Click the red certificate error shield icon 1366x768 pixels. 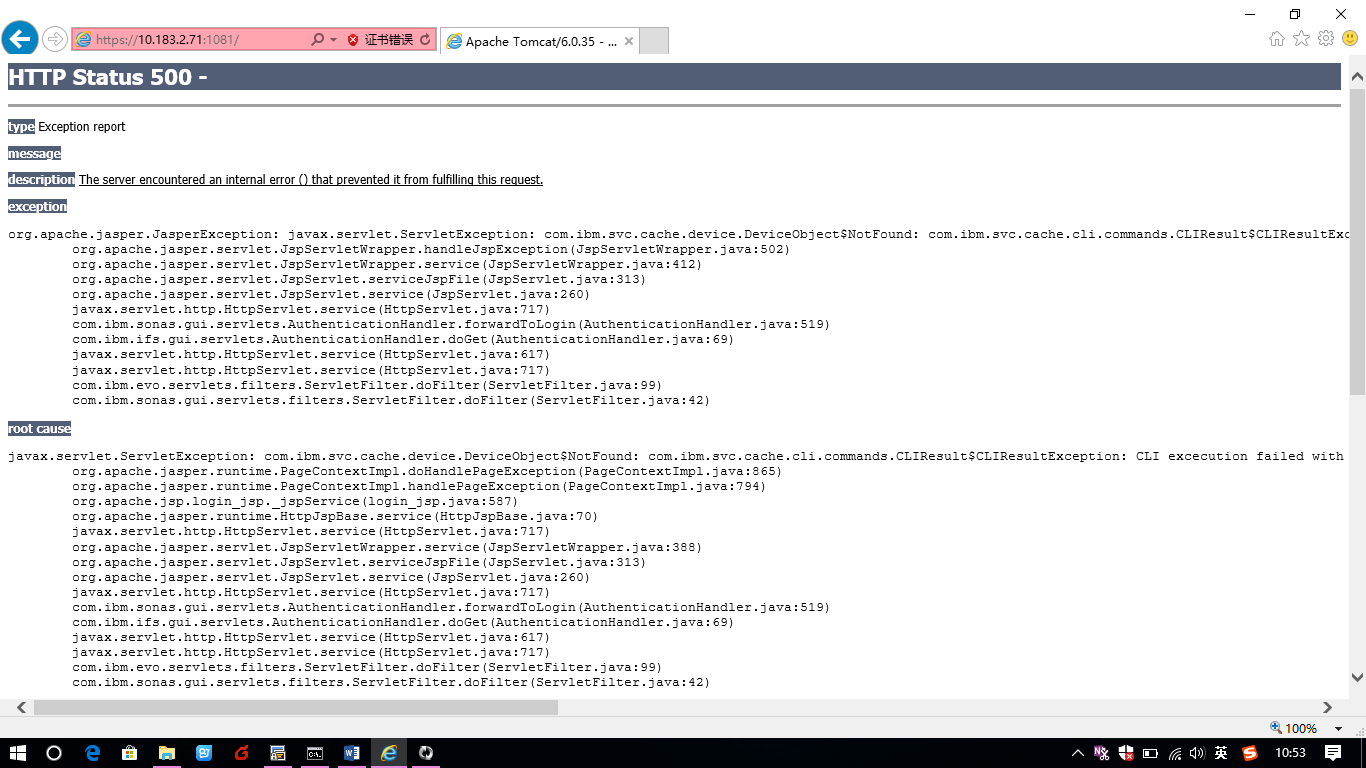coord(353,40)
